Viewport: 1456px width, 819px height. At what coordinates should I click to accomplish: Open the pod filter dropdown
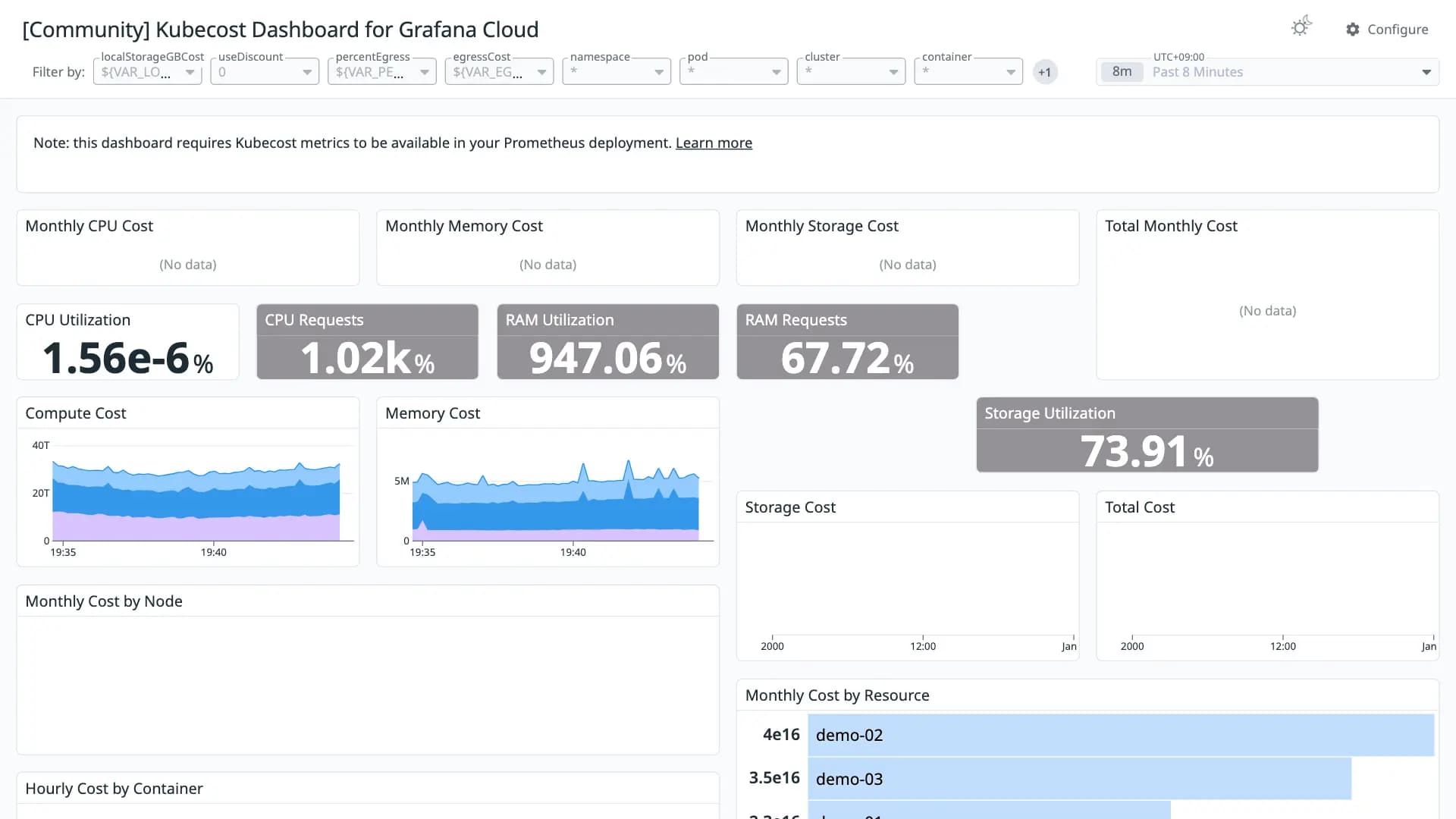coord(734,72)
